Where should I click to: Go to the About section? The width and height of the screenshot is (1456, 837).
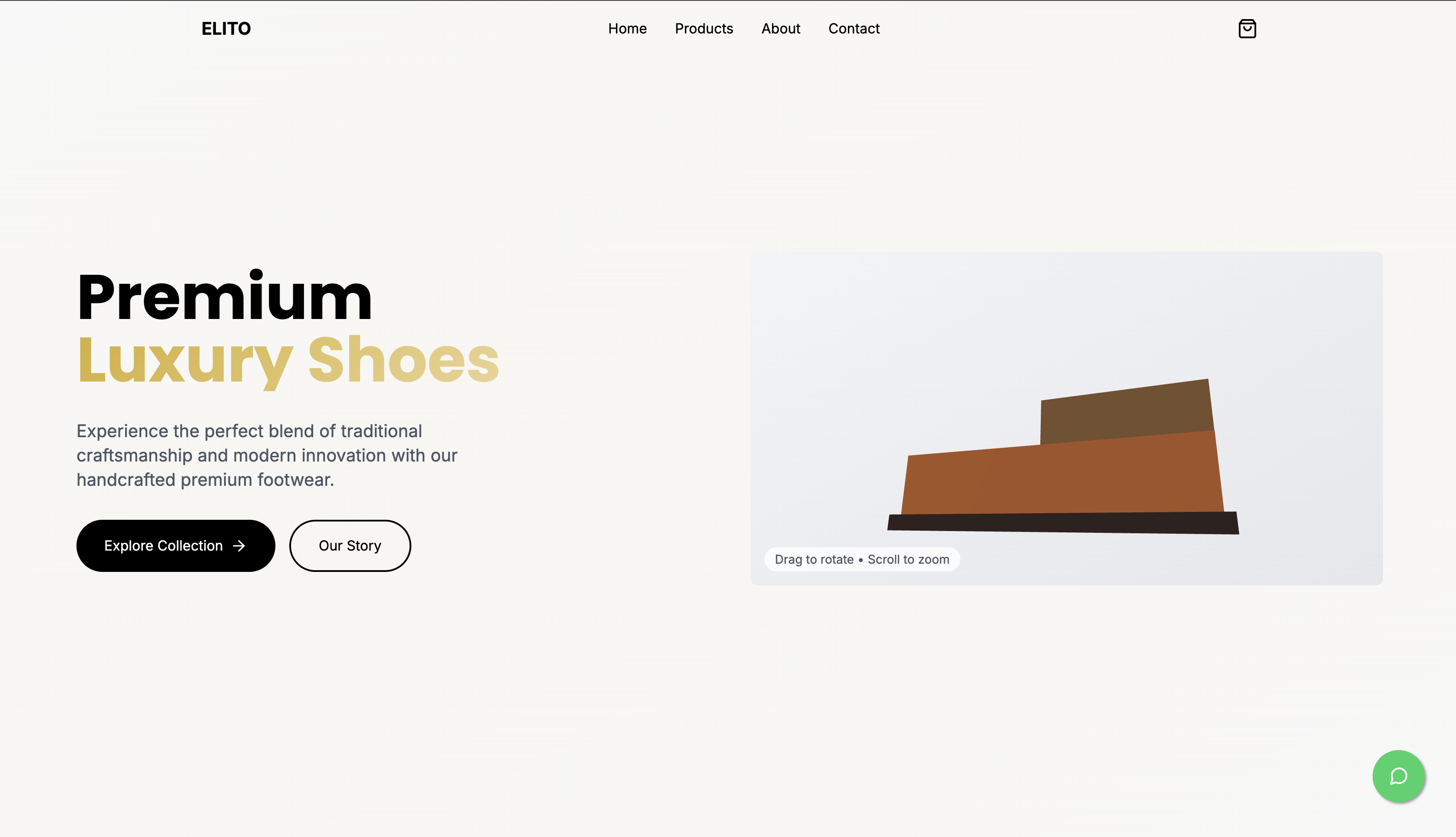781,28
